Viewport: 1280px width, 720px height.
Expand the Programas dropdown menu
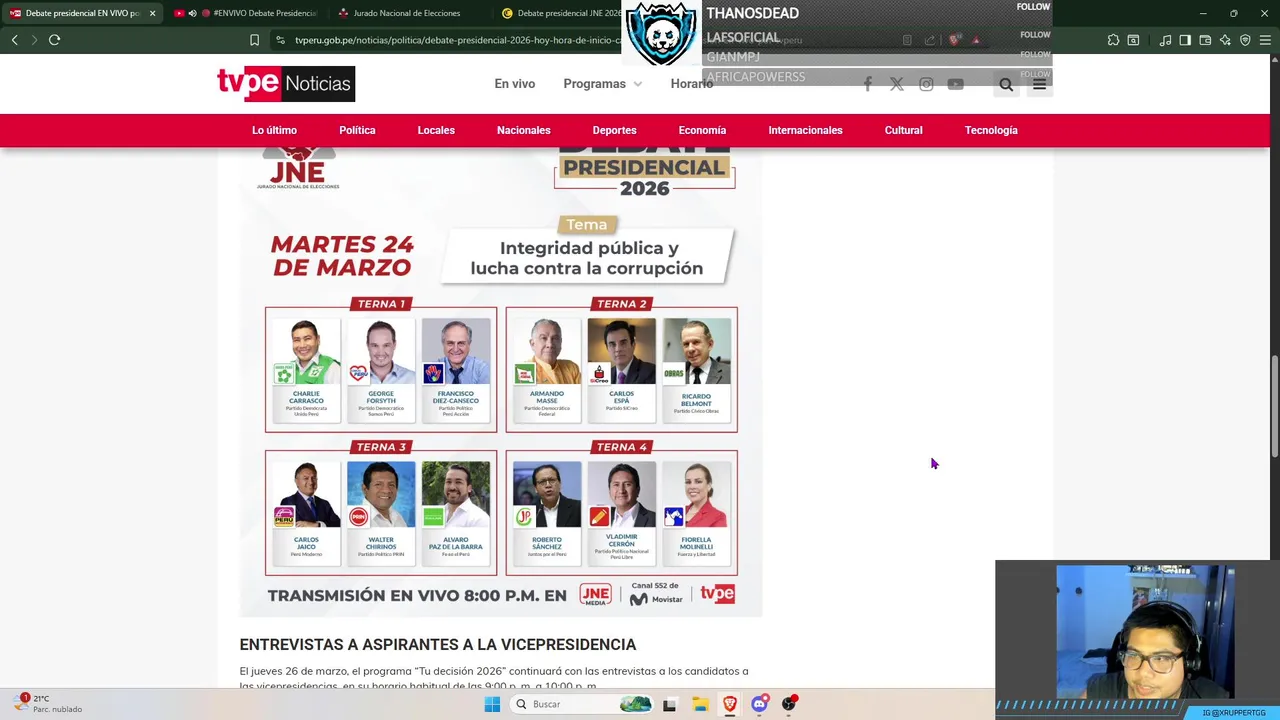pos(602,84)
